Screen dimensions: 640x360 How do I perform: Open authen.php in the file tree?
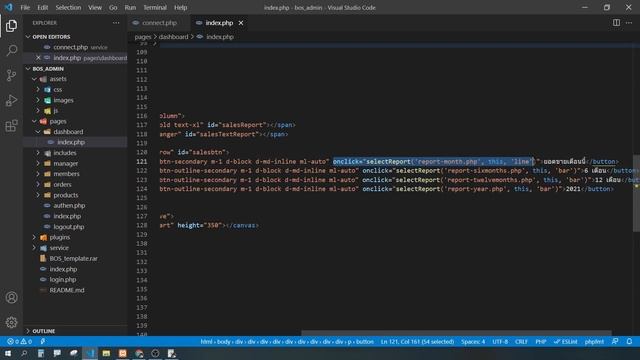point(69,205)
